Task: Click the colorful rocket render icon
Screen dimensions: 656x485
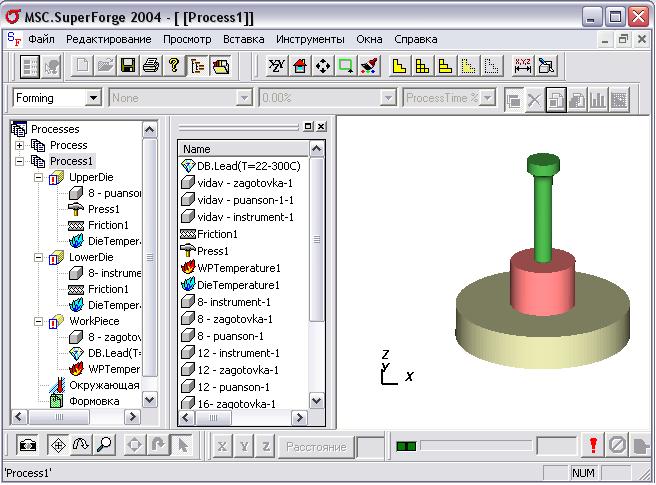Action: tap(369, 66)
